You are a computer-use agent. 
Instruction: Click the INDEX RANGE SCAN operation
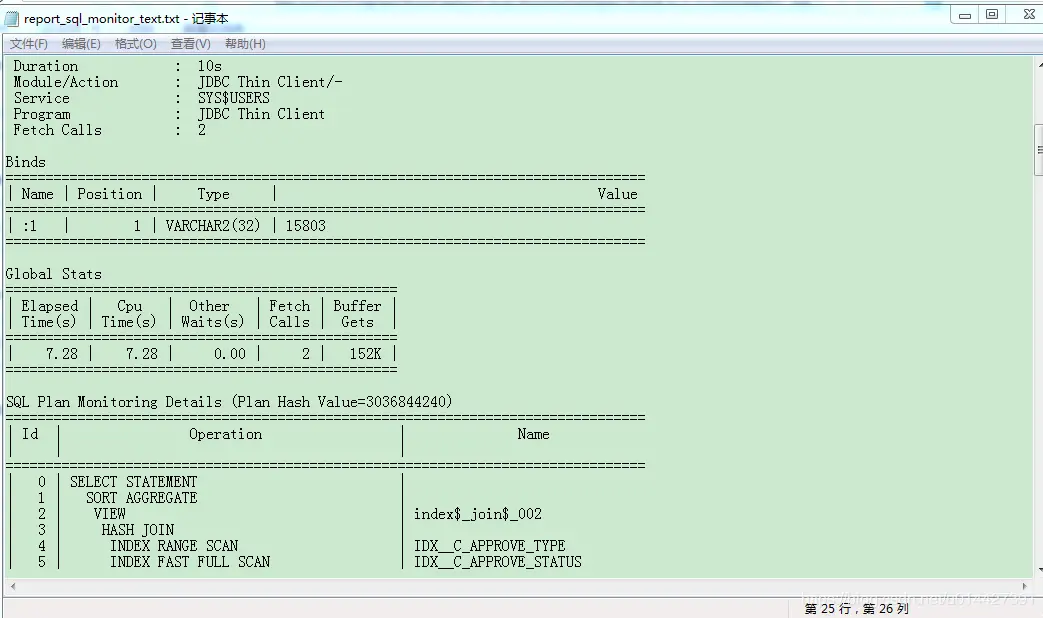click(174, 545)
